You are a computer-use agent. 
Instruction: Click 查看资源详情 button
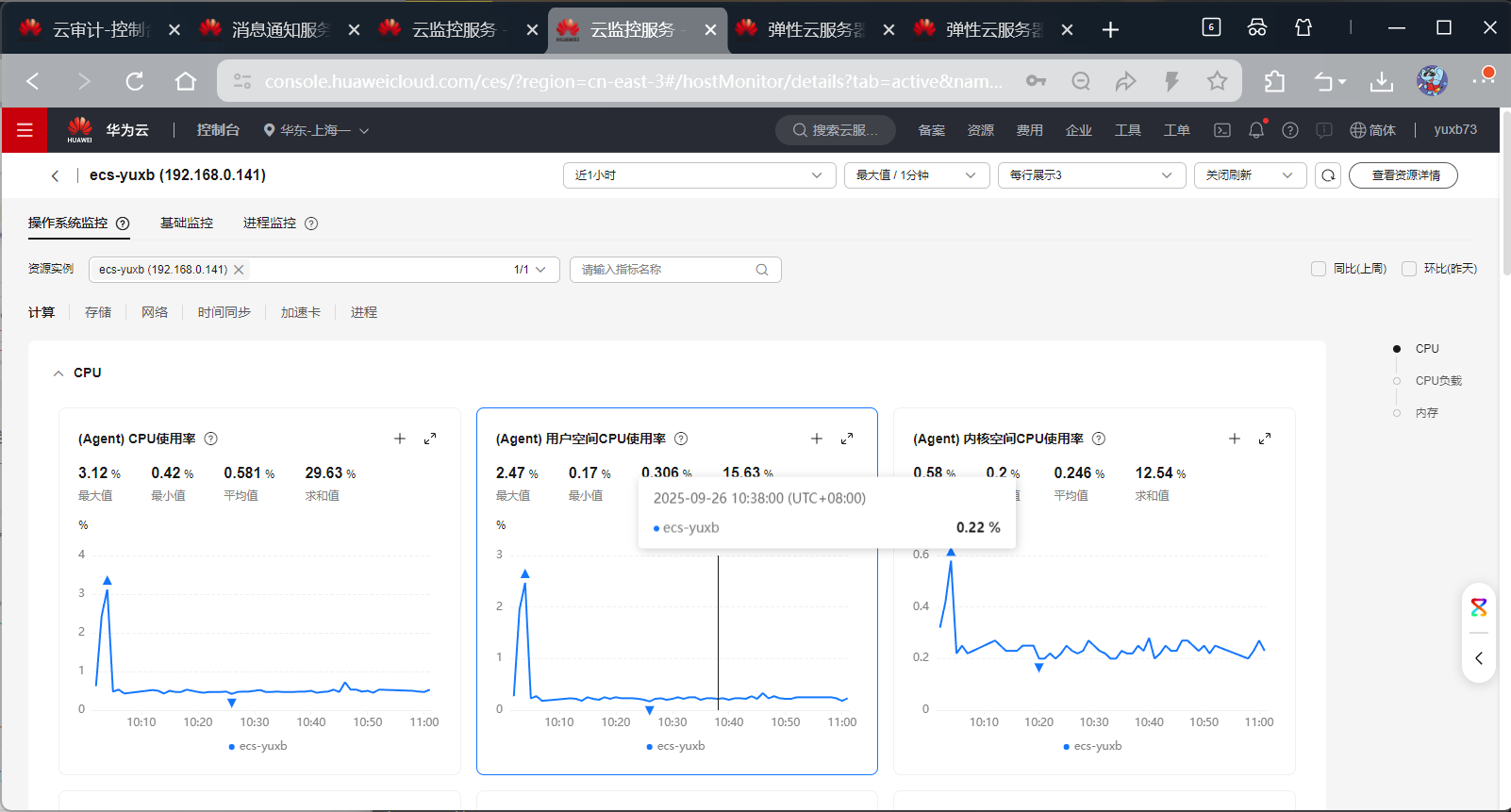tap(1403, 175)
